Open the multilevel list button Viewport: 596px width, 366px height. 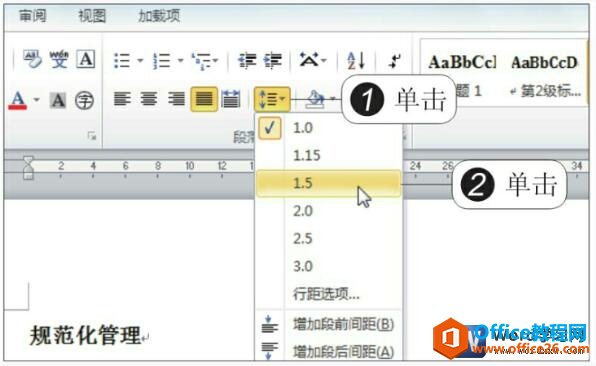click(x=204, y=61)
